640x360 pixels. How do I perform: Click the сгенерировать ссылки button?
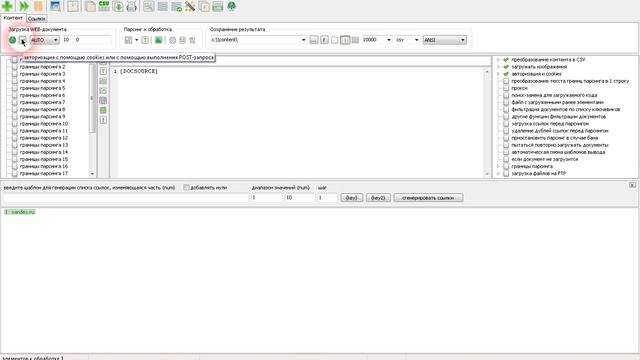[428, 198]
